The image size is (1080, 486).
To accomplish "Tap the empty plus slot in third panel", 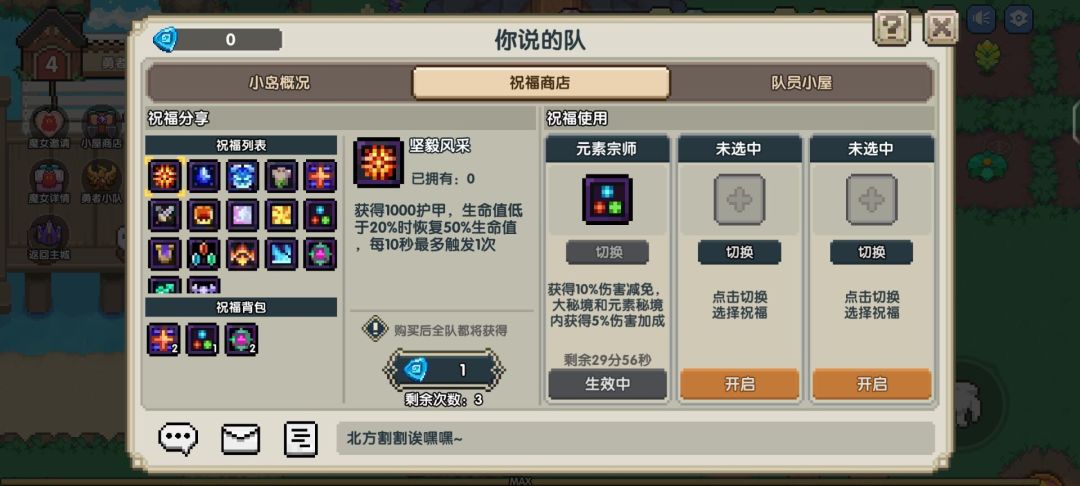I will point(872,200).
